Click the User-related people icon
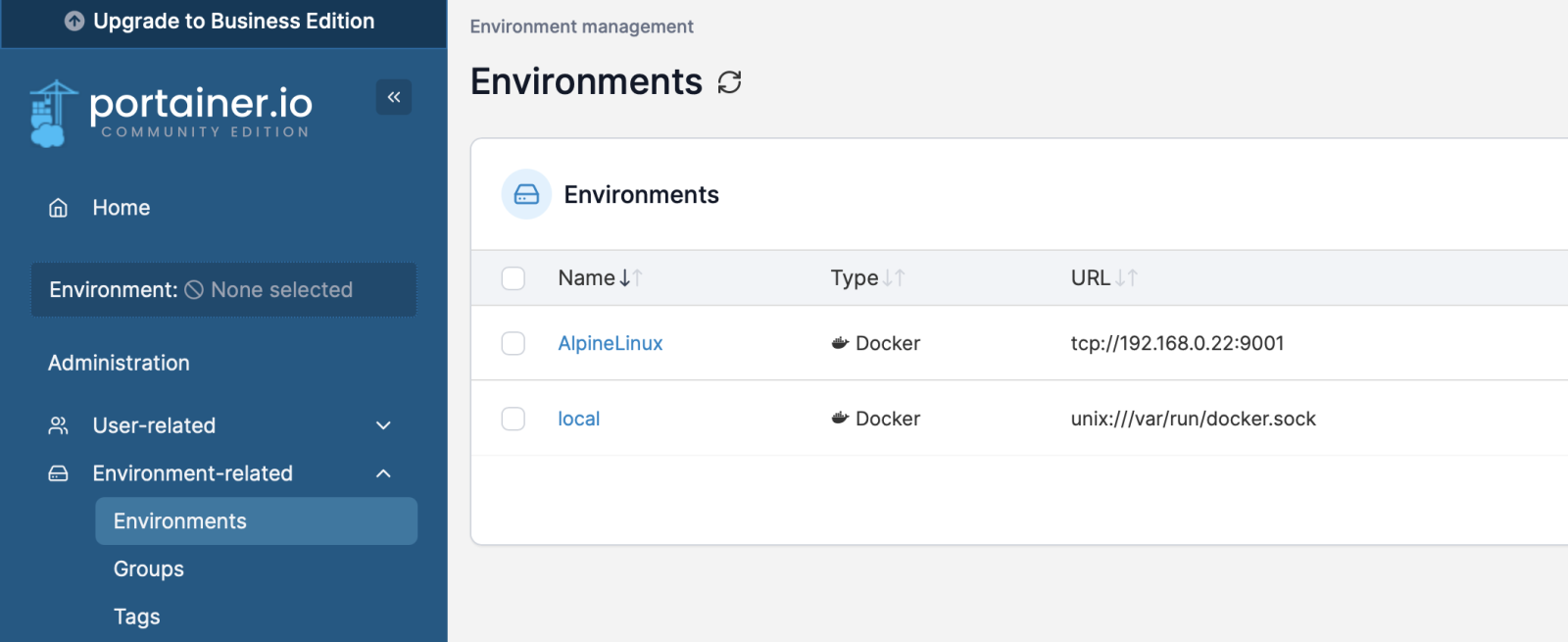This screenshot has width=1568, height=642. pyautogui.click(x=59, y=425)
